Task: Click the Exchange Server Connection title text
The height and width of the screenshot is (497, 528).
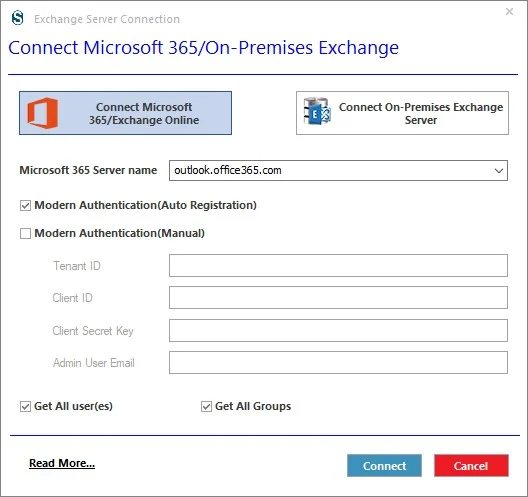Action: coord(107,19)
